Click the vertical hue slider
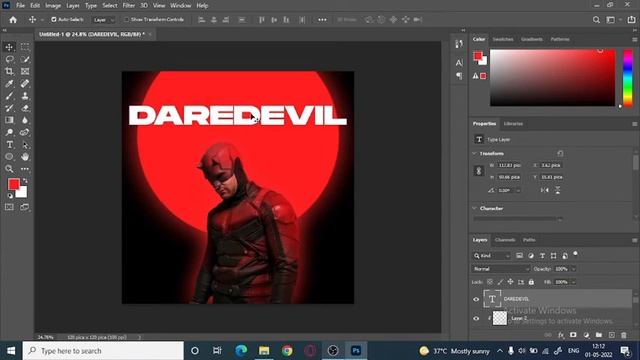 click(627, 78)
